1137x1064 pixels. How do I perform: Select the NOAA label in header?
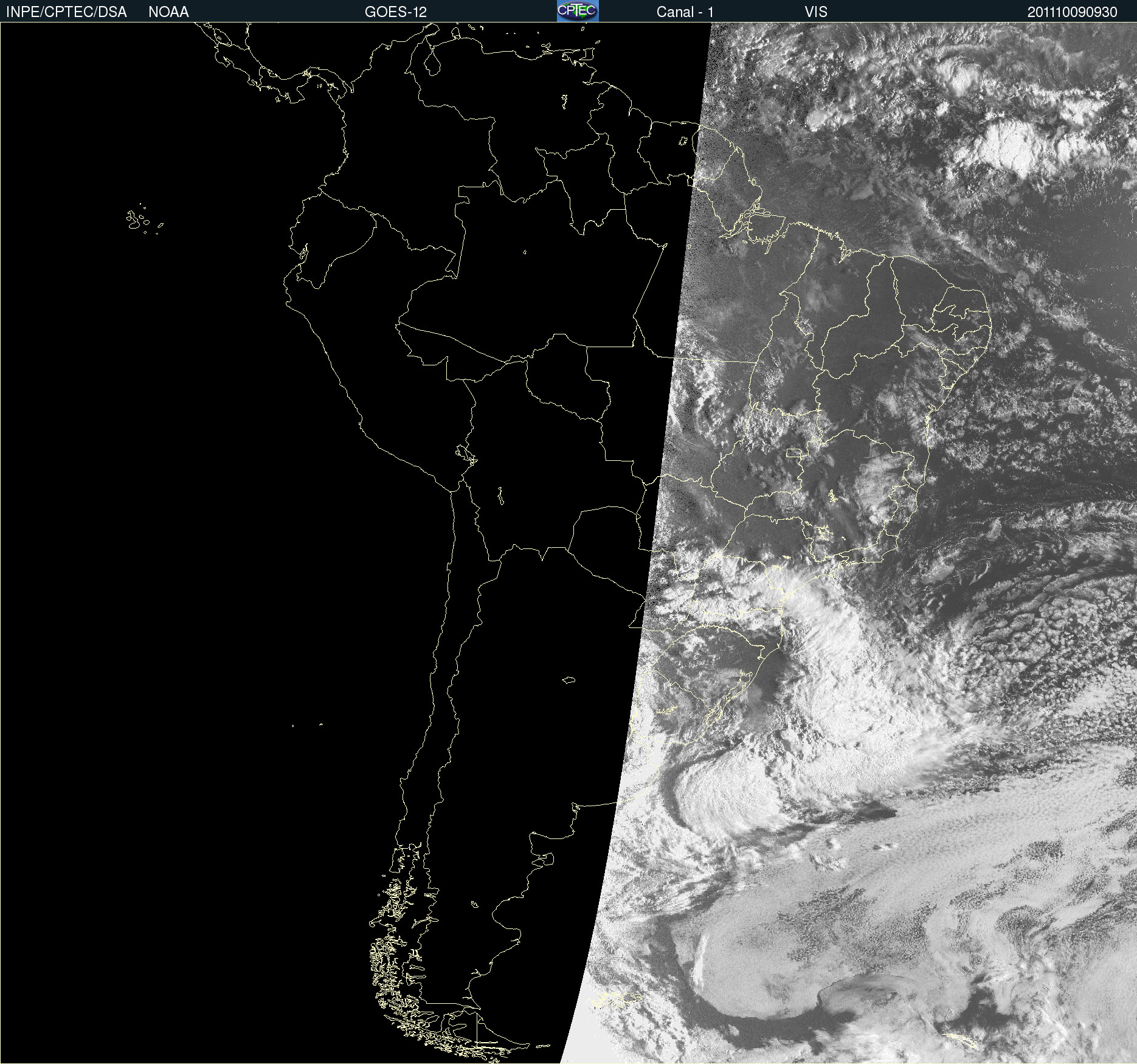pyautogui.click(x=168, y=12)
